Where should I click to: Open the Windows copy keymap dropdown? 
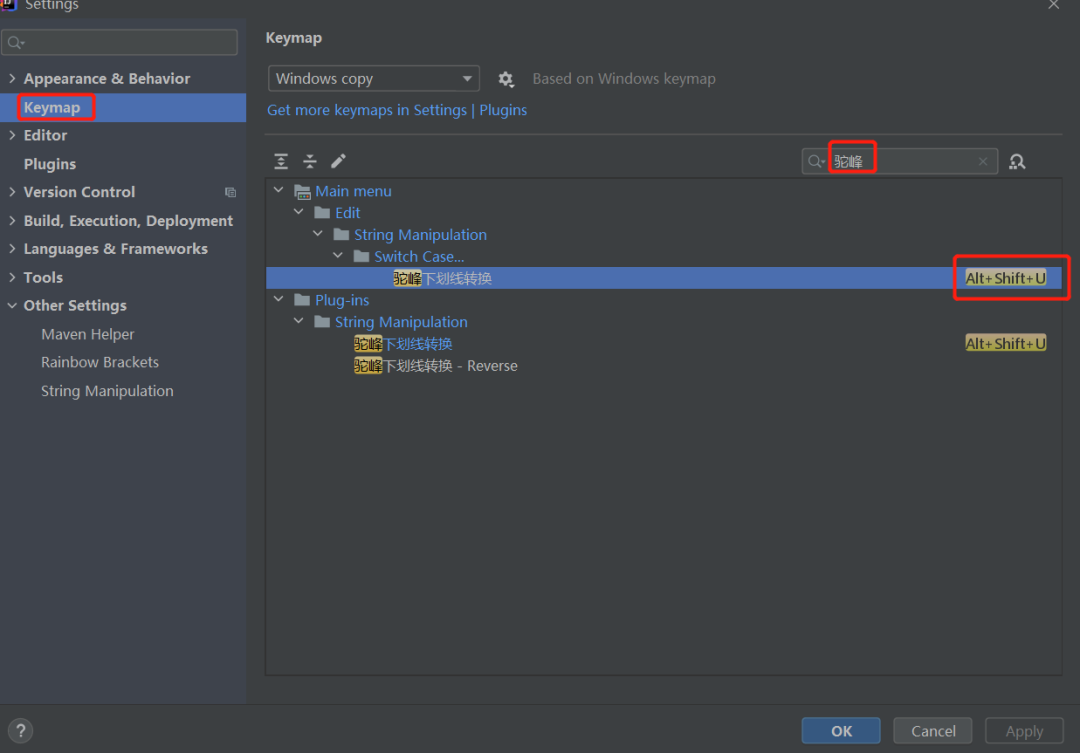[x=373, y=79]
